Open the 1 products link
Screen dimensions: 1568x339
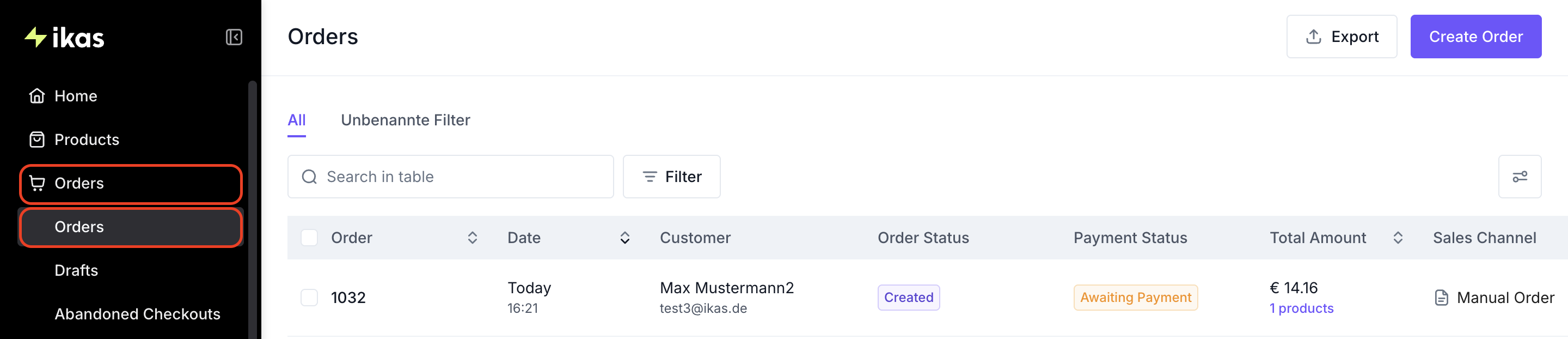click(1301, 308)
